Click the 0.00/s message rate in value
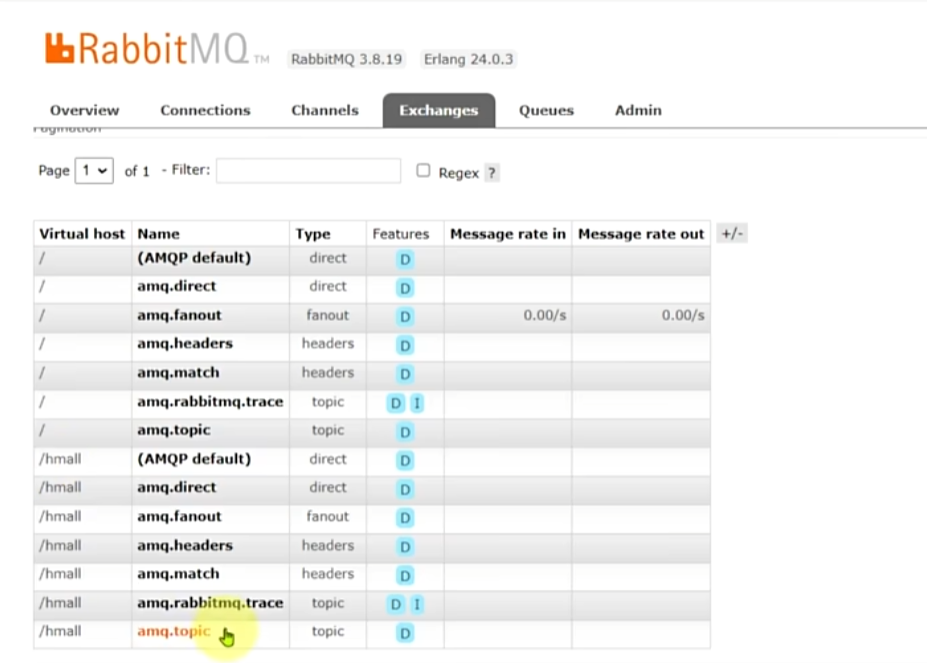This screenshot has height=663, width=927. tap(544, 315)
